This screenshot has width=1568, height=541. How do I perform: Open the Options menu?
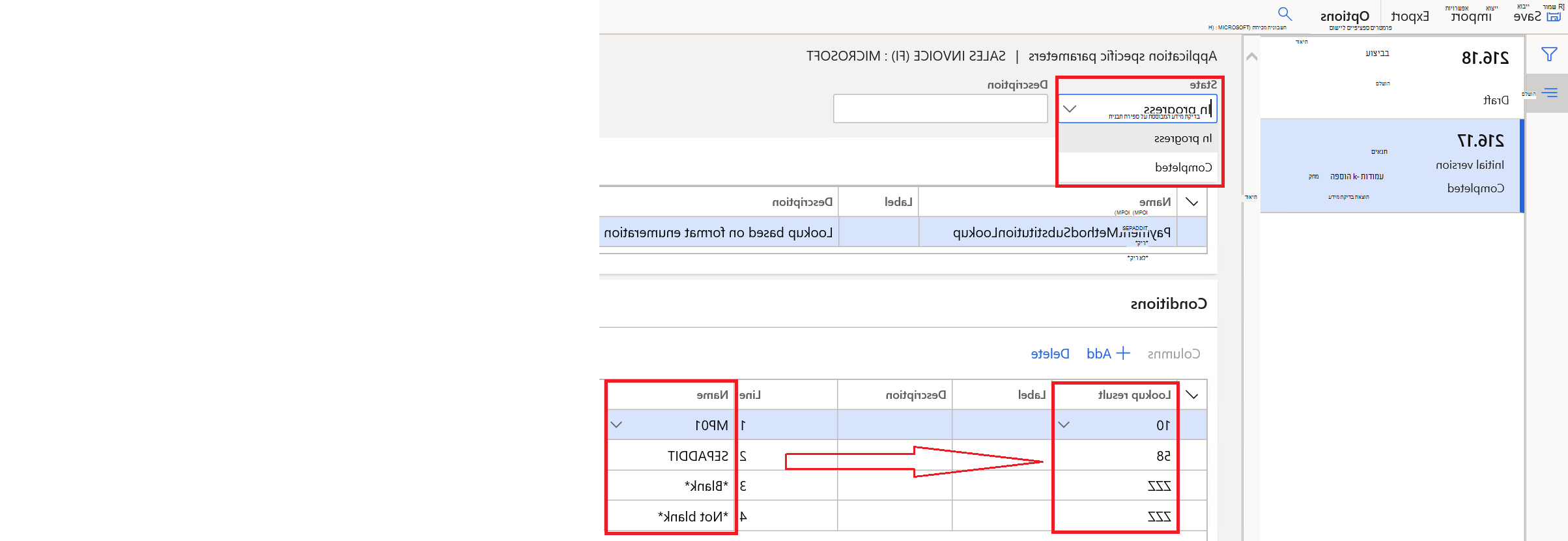1345,17
